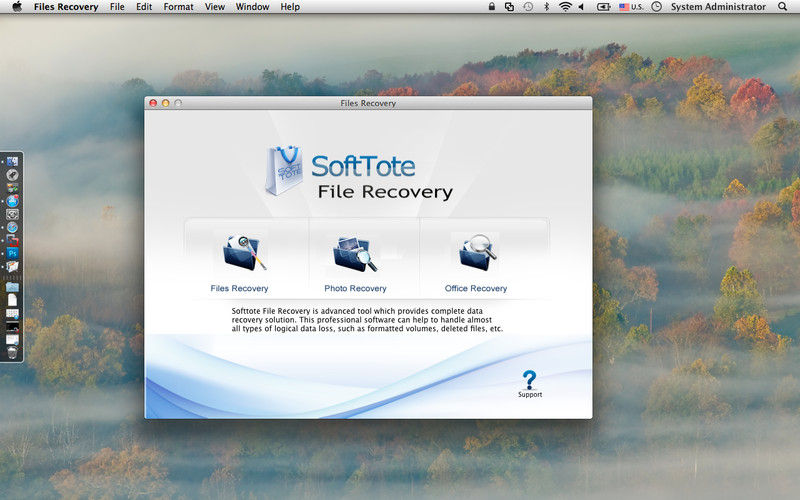Click the overlapping squares menu bar icon
800x500 pixels.
tap(509, 7)
